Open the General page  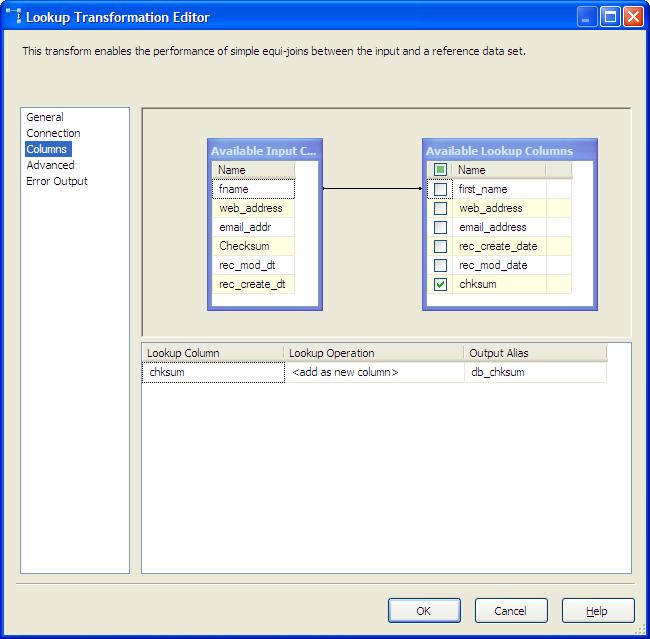point(45,117)
